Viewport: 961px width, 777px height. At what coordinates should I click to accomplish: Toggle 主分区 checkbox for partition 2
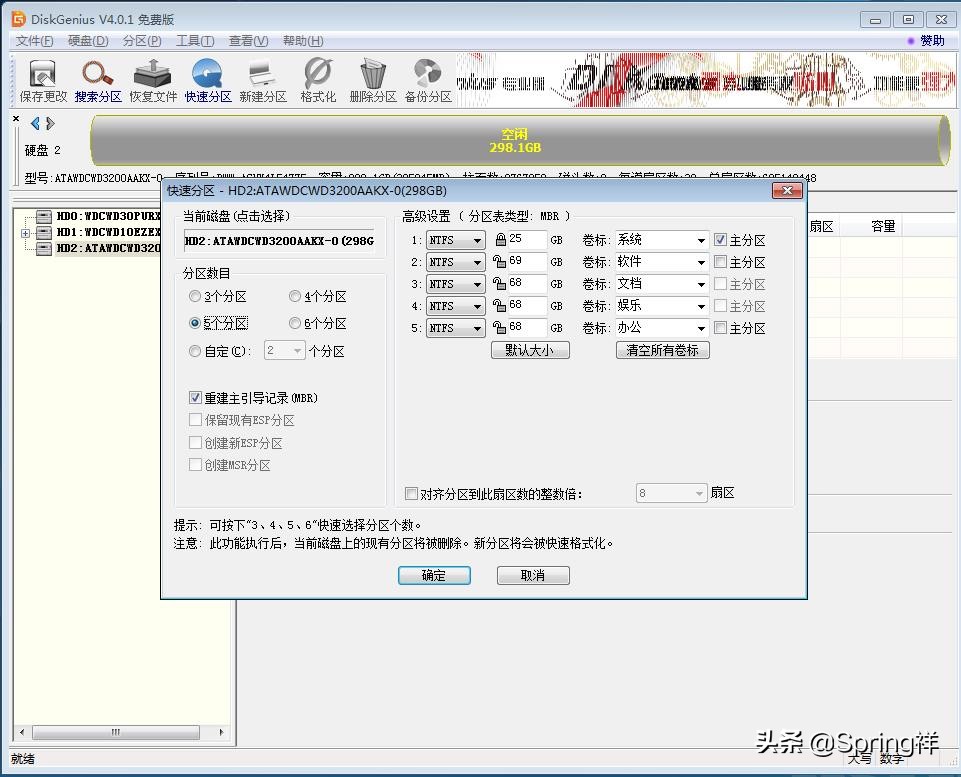(722, 262)
